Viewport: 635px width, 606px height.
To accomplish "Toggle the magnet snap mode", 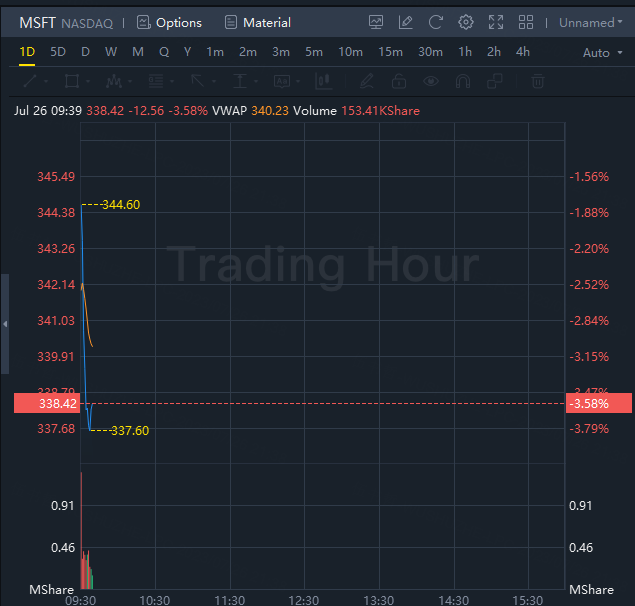I will (x=463, y=81).
